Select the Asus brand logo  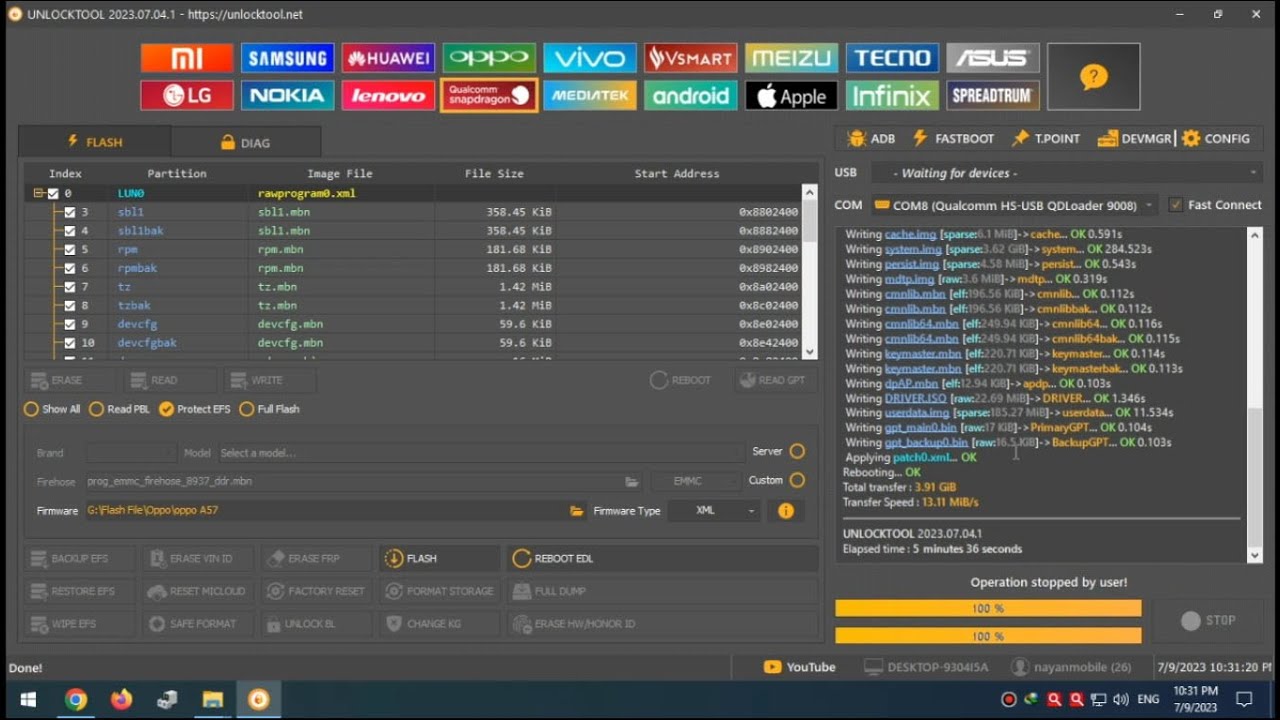pos(993,58)
